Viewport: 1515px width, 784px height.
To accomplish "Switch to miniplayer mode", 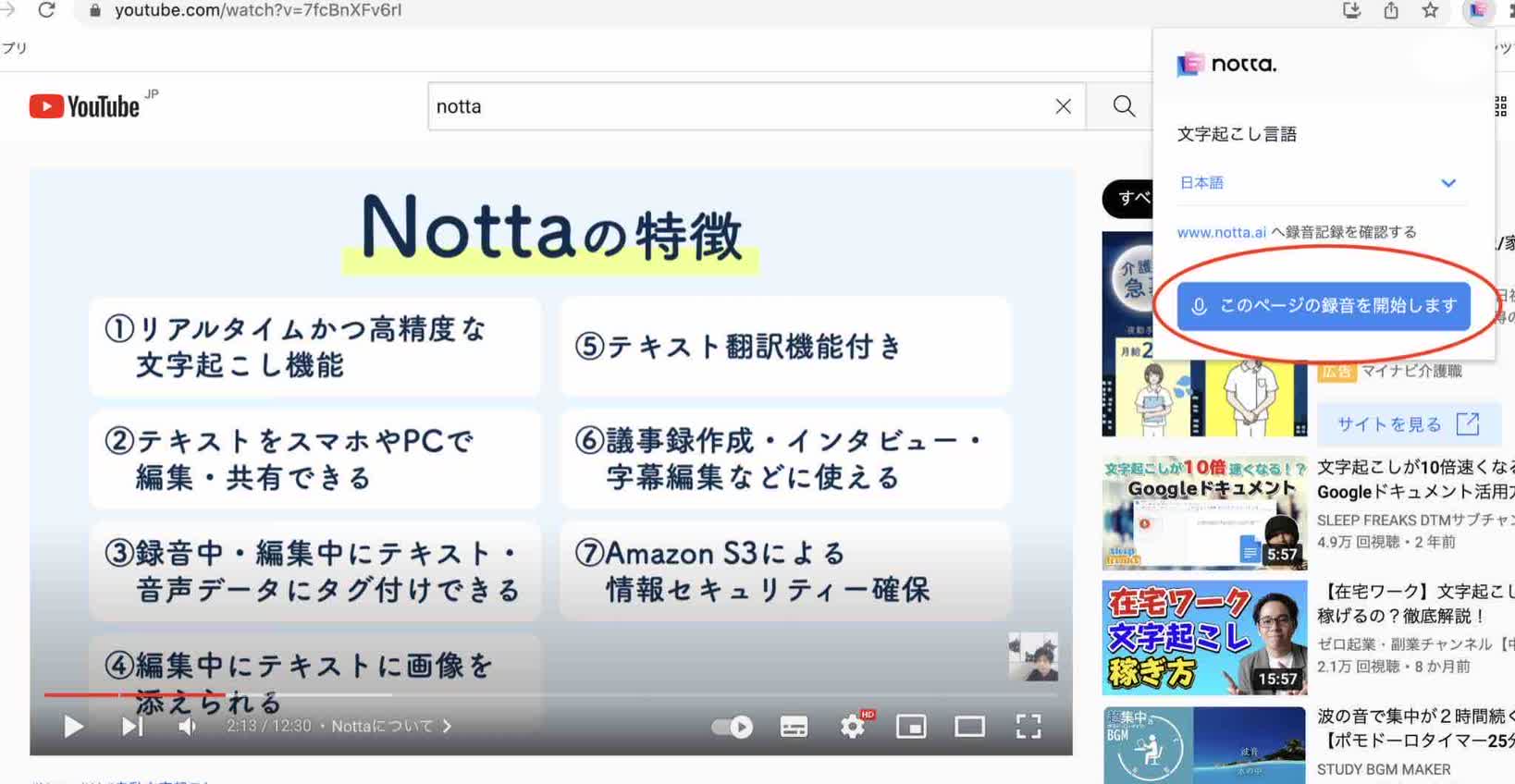I will point(911,727).
